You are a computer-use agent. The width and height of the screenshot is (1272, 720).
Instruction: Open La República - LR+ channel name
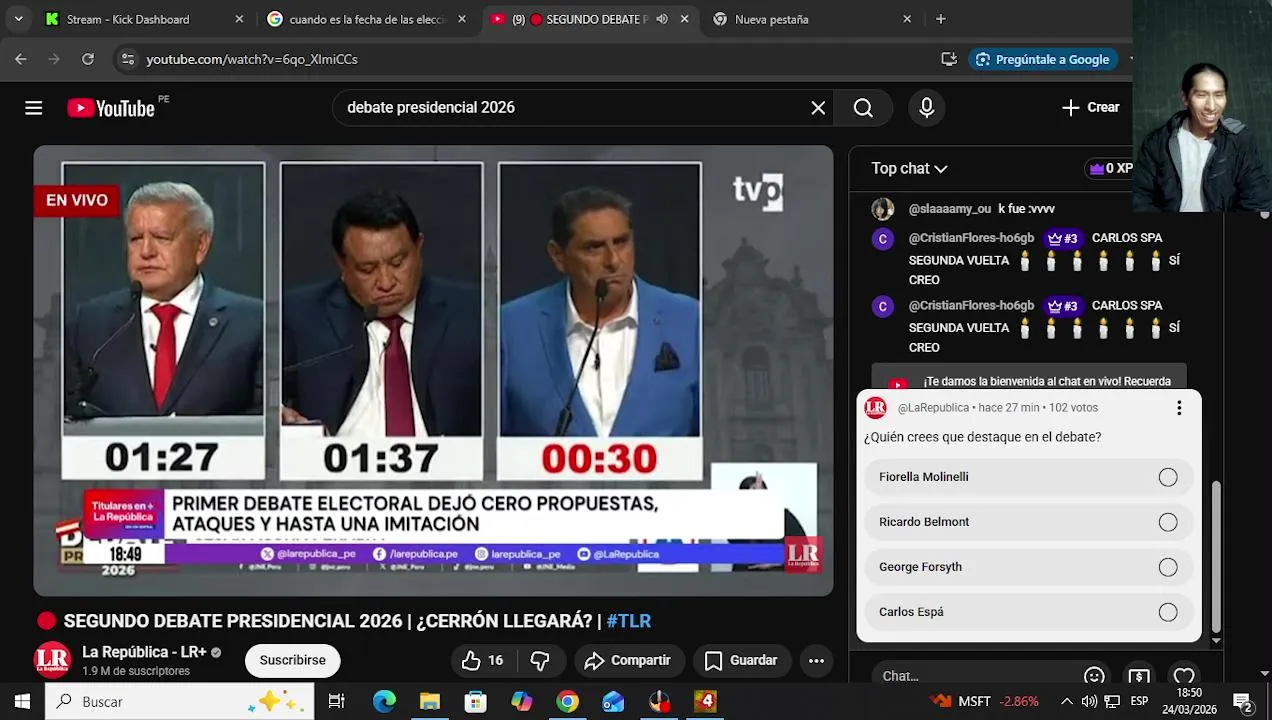(144, 652)
